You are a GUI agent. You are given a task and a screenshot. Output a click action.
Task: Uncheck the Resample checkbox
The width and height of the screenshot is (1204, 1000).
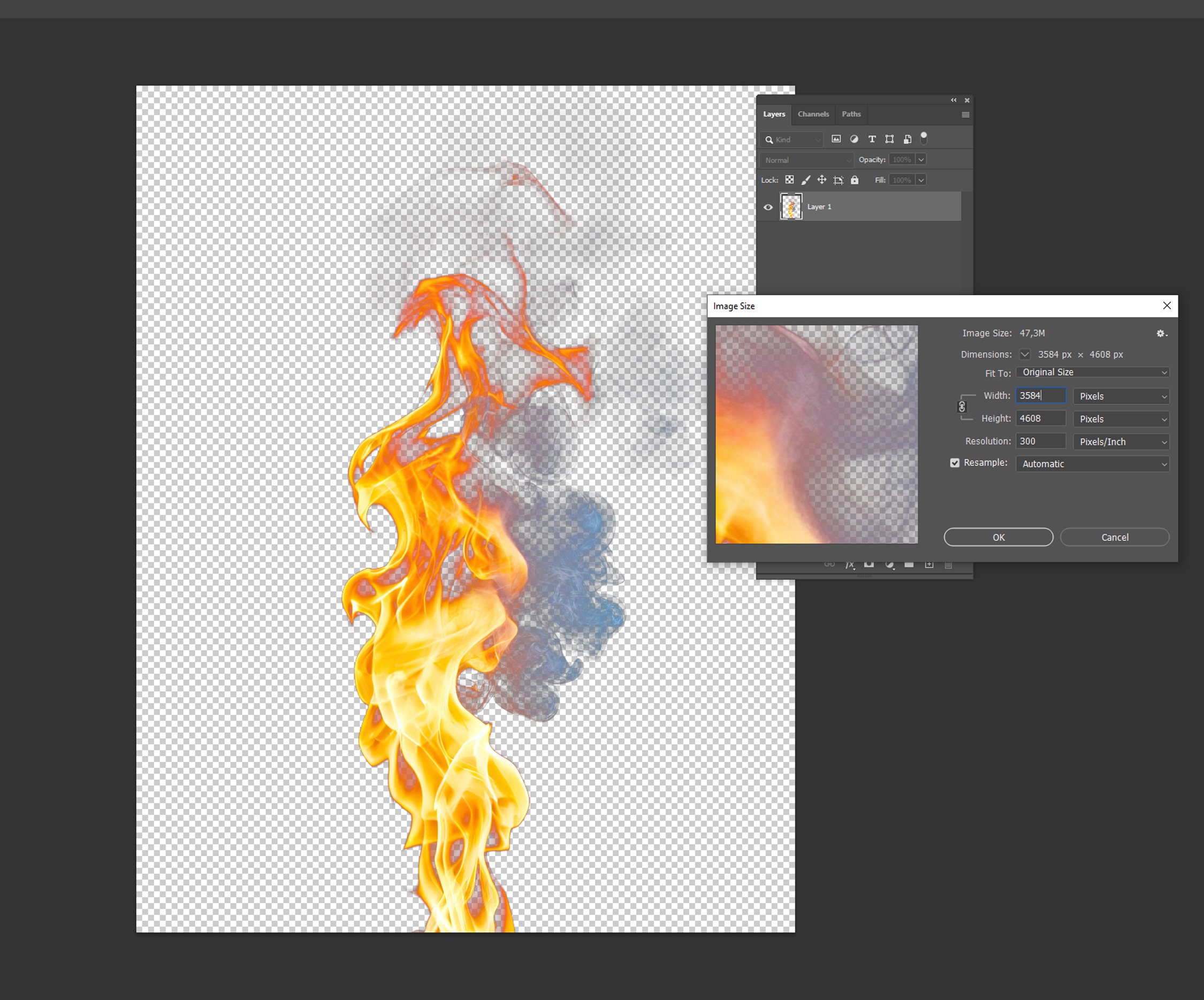pyautogui.click(x=955, y=463)
